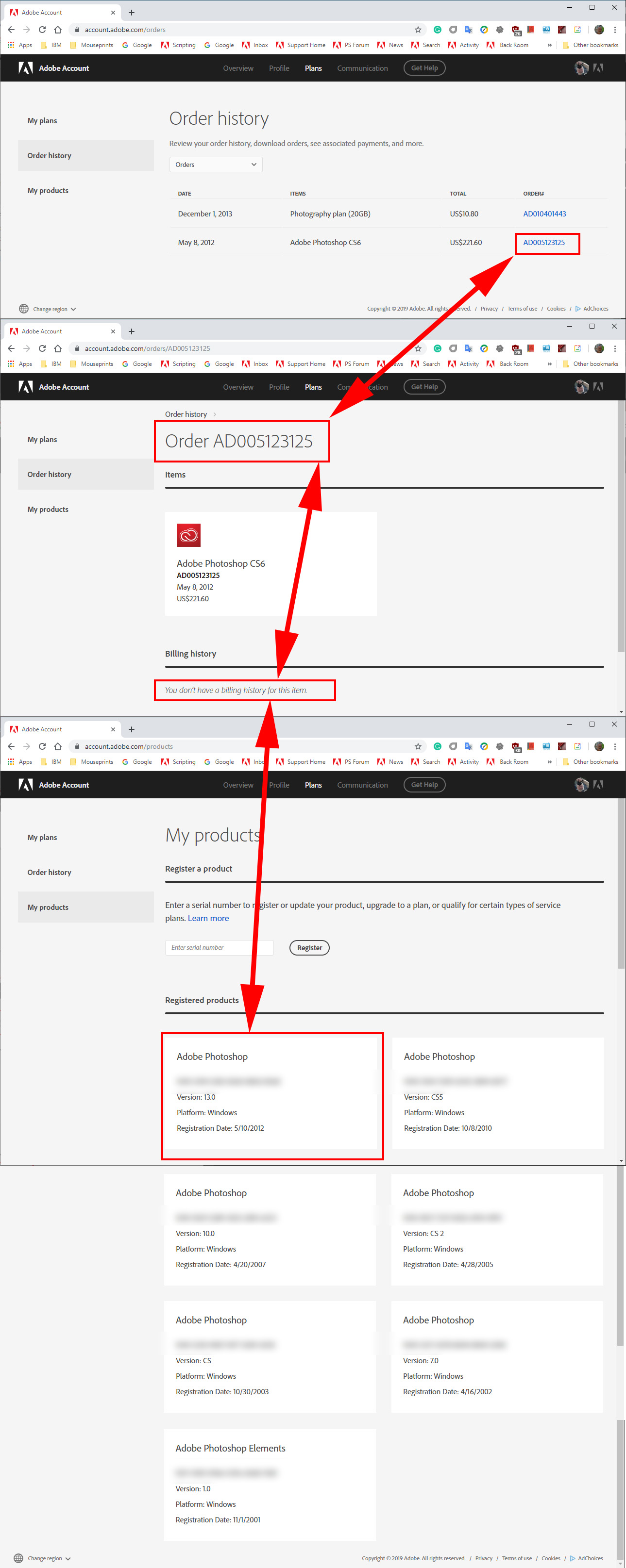Click Adobe logo in the My products header
Screen dimensions: 626x1568
(26, 785)
